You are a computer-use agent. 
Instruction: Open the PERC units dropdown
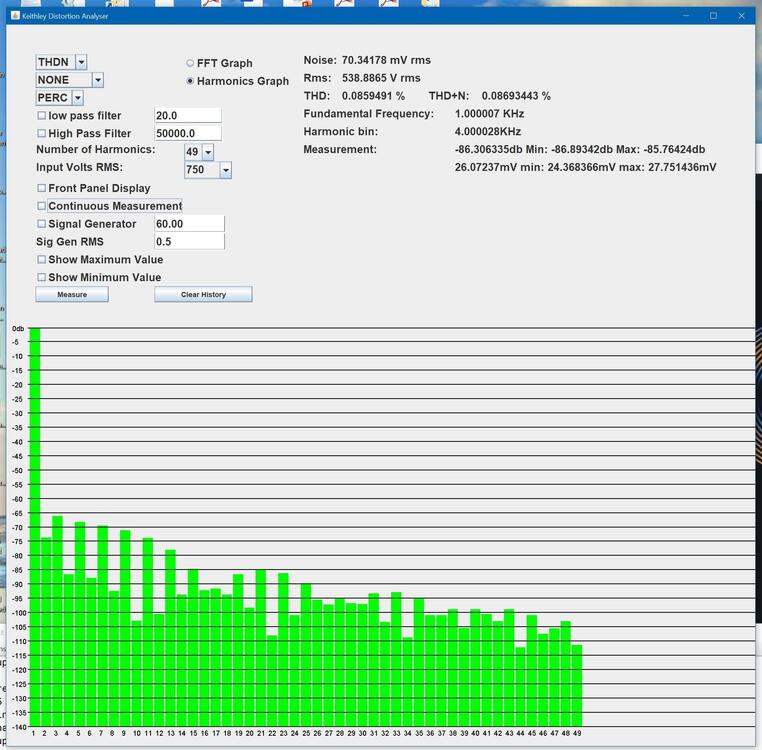click(x=77, y=98)
